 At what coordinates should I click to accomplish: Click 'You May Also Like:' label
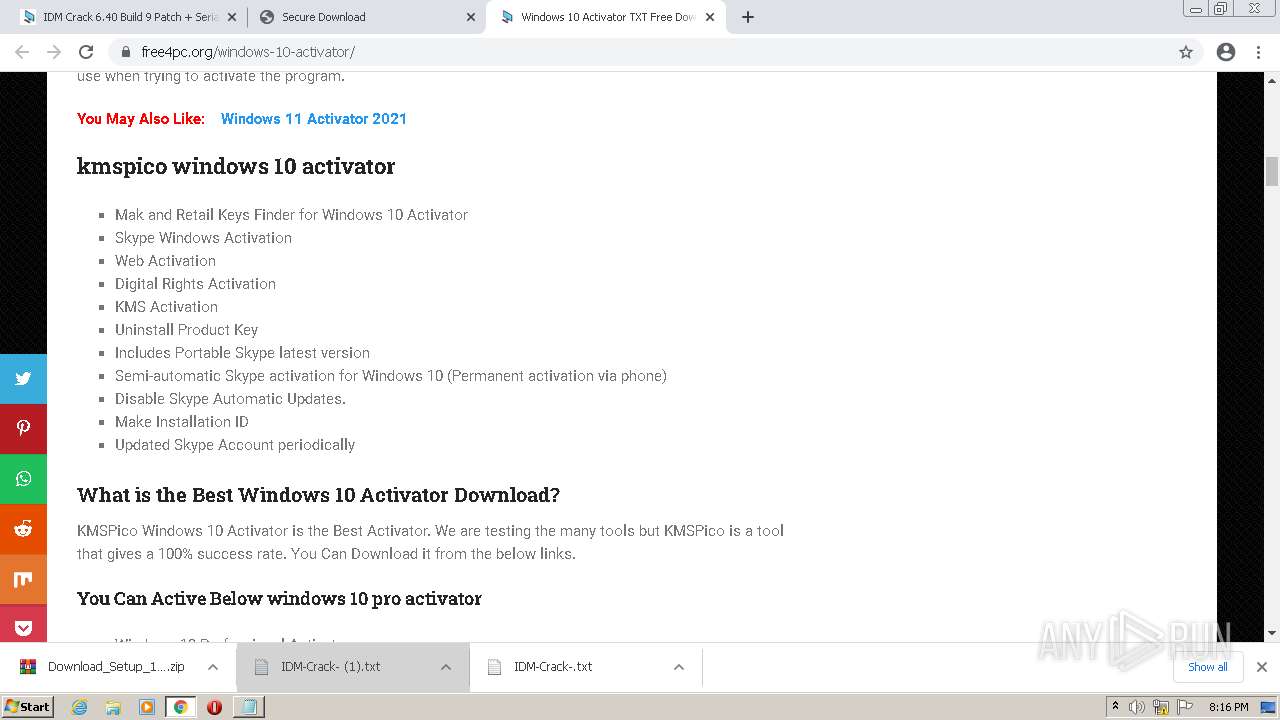pyautogui.click(x=141, y=119)
